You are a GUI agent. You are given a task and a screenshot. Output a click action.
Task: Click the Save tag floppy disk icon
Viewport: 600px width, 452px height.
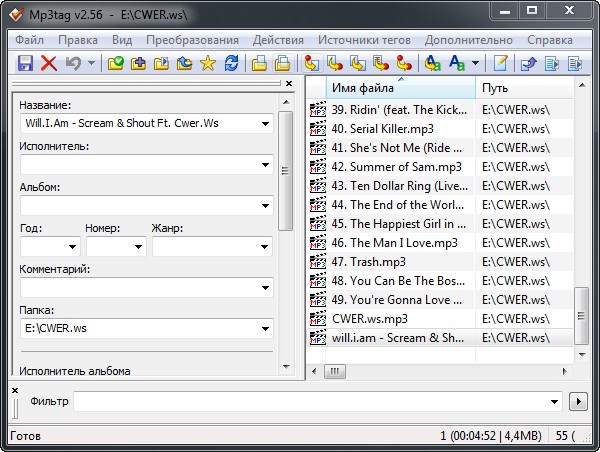point(25,63)
